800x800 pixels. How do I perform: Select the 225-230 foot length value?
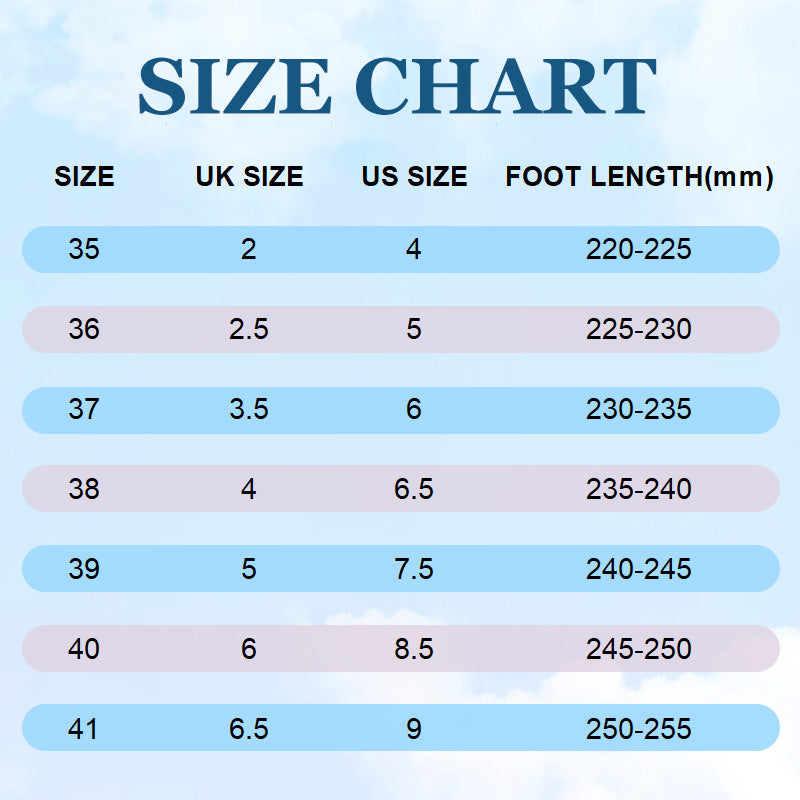[x=639, y=329]
